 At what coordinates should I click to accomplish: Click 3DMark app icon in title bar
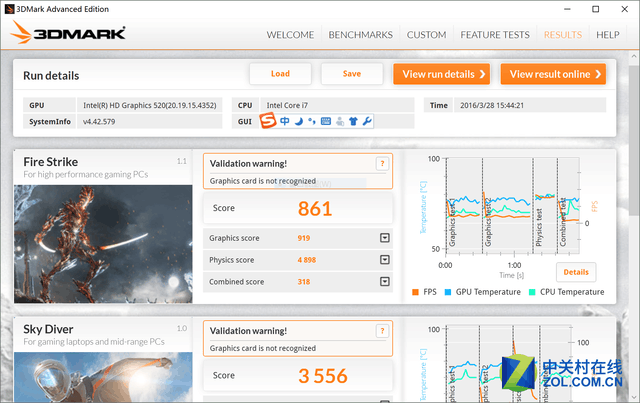point(9,9)
